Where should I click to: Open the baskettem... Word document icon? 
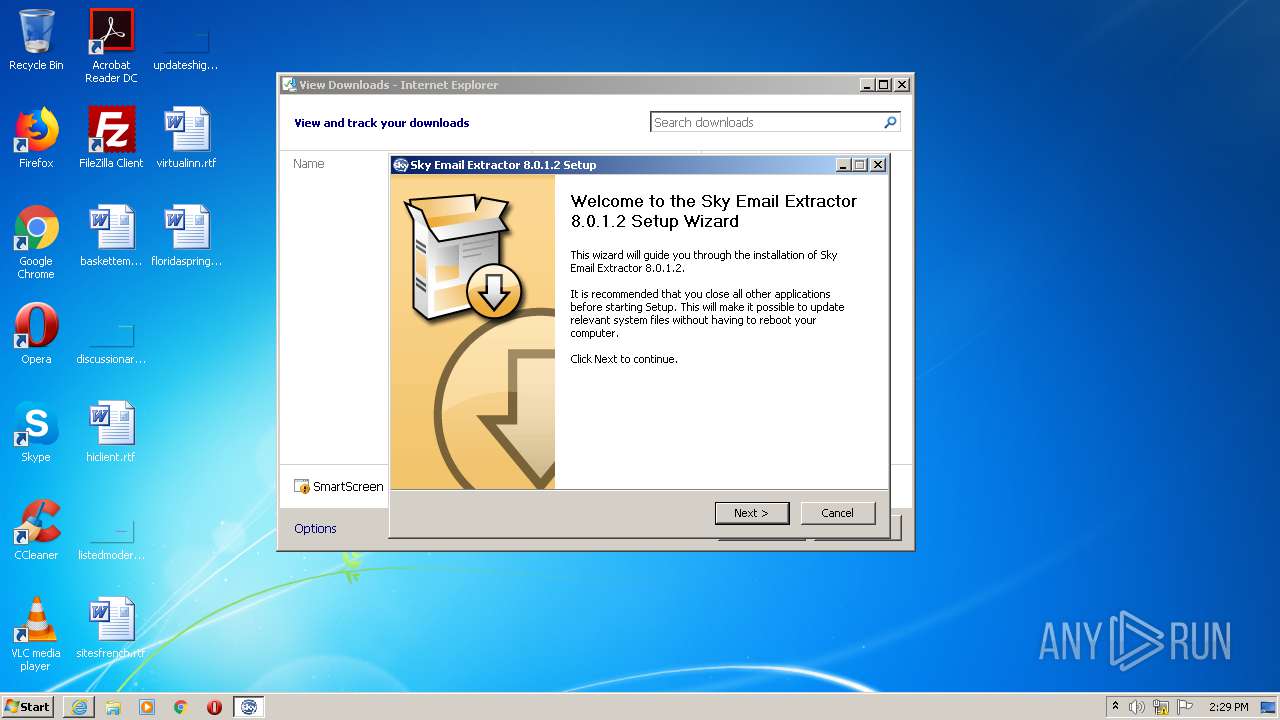111,236
